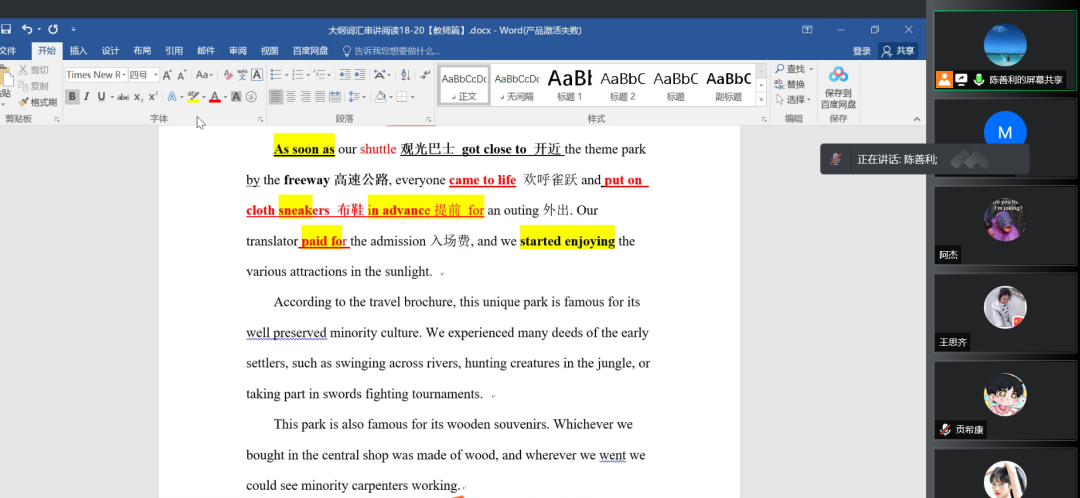Open the 插入 ribbon tab
Screen dimensions: 1080x498
79,50
